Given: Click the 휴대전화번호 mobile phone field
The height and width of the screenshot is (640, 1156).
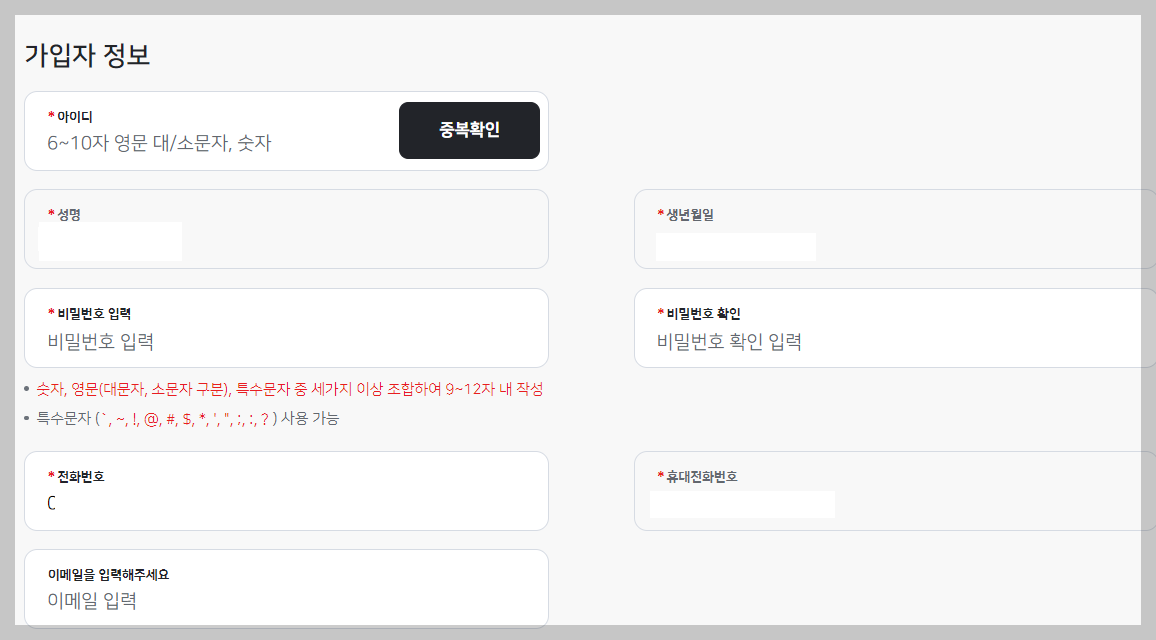Looking at the screenshot, I should [x=743, y=504].
